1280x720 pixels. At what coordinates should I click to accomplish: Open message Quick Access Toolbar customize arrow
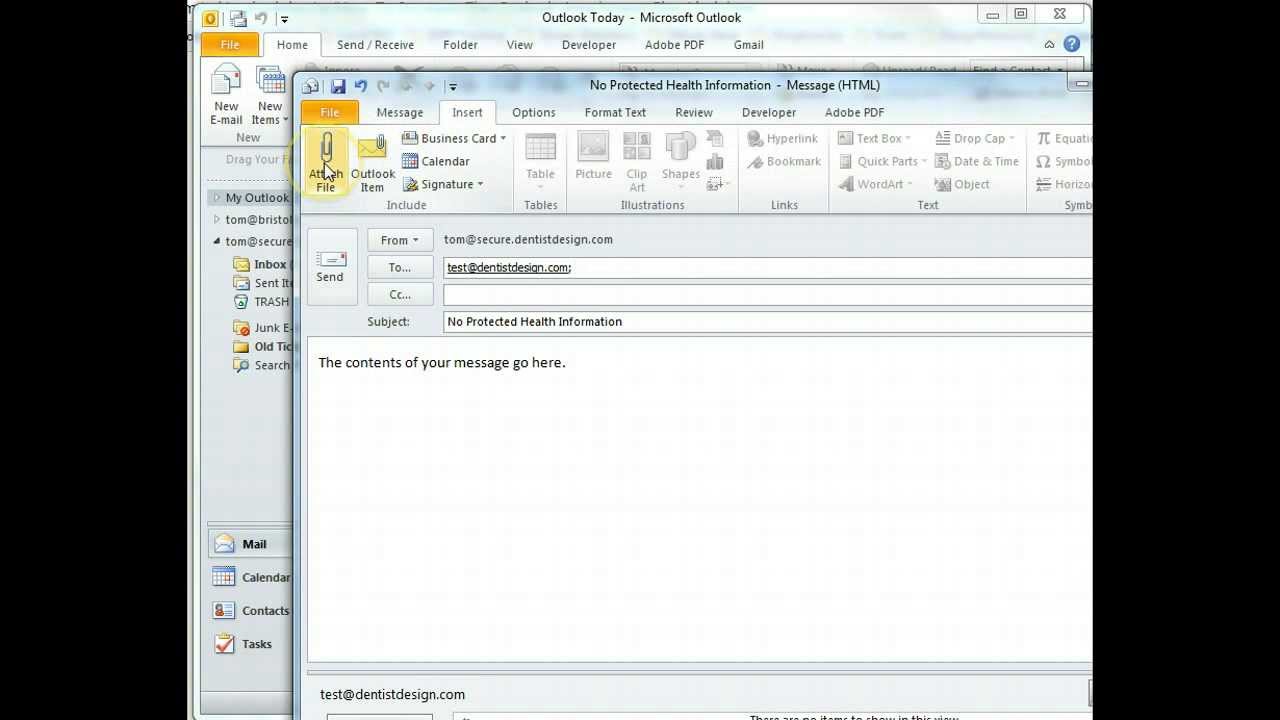452,86
